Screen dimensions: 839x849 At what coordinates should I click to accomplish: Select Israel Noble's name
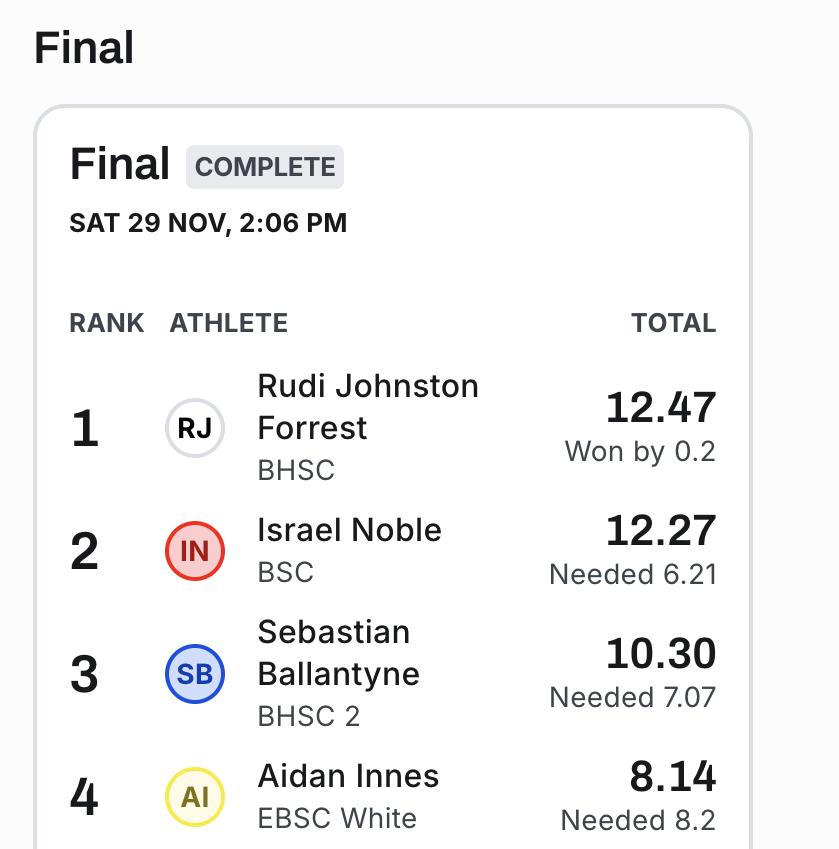click(349, 530)
